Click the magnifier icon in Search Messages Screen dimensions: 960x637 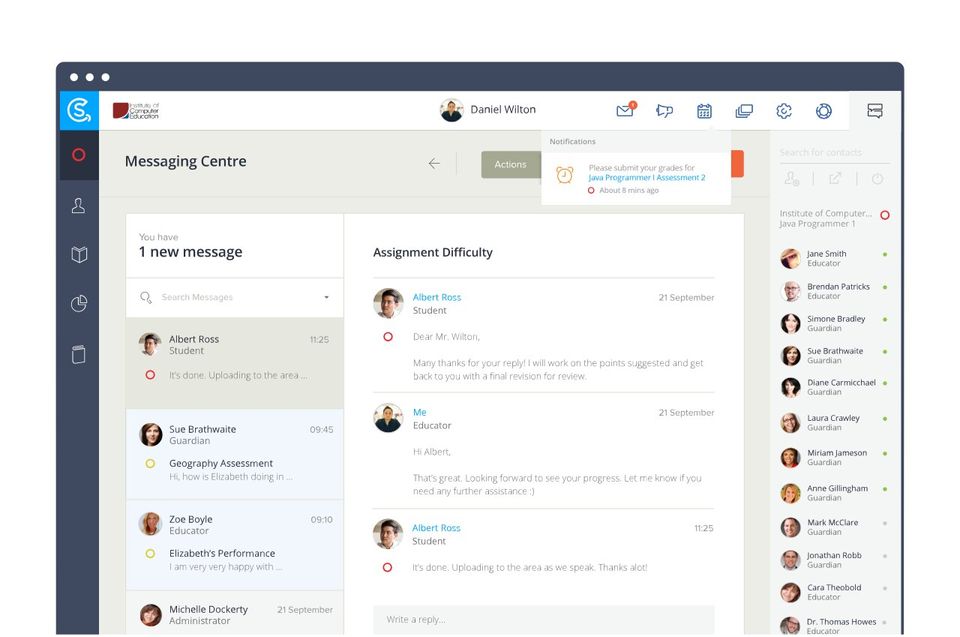click(x=146, y=297)
